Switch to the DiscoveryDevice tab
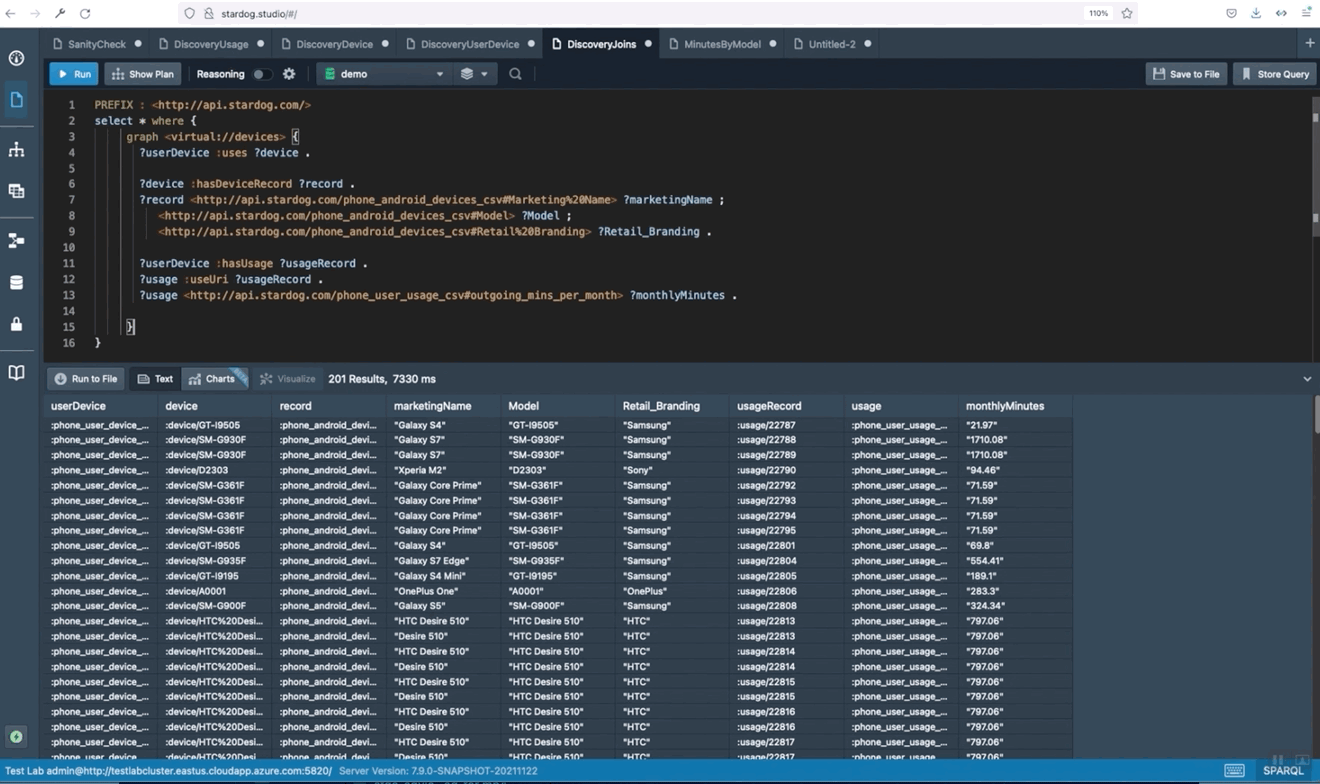 [334, 44]
